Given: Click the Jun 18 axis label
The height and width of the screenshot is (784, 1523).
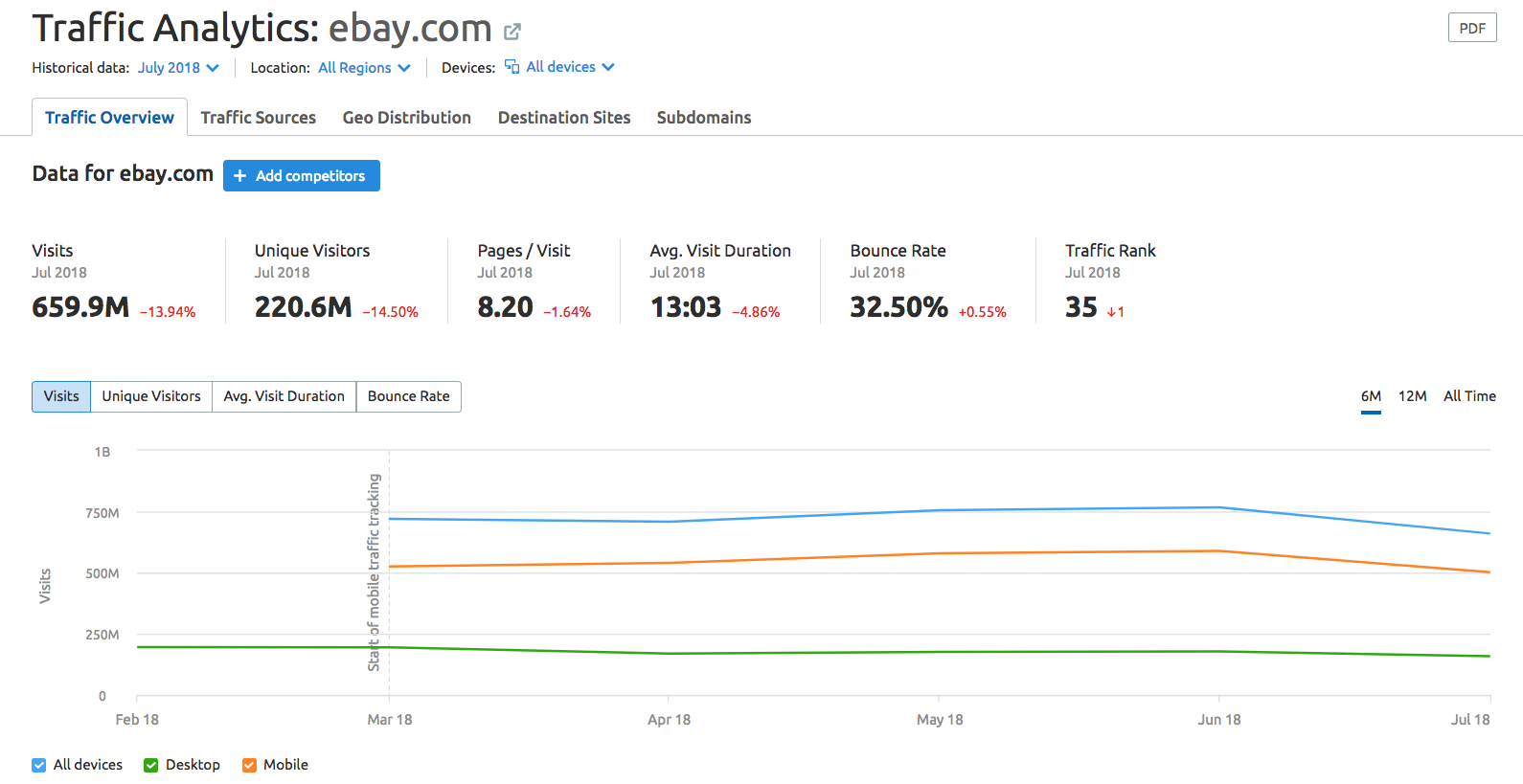Looking at the screenshot, I should pyautogui.click(x=1219, y=720).
